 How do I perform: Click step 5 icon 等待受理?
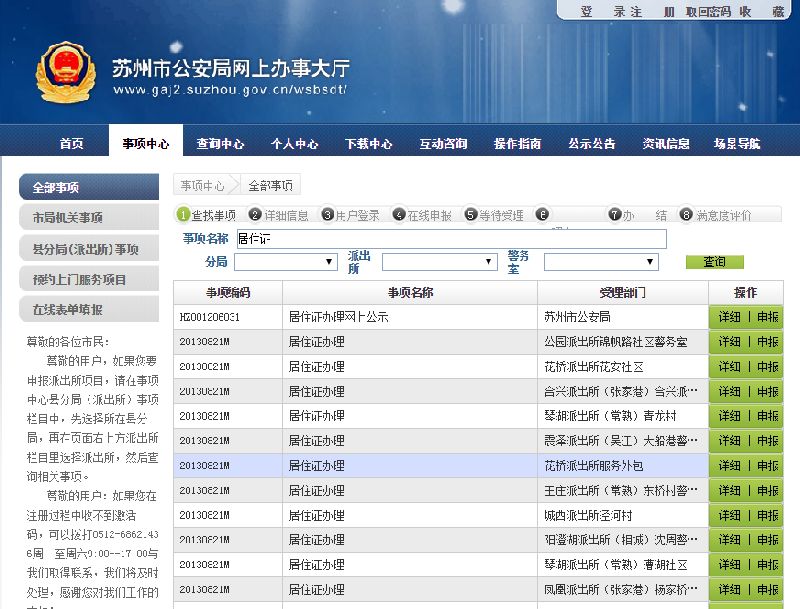(x=471, y=214)
